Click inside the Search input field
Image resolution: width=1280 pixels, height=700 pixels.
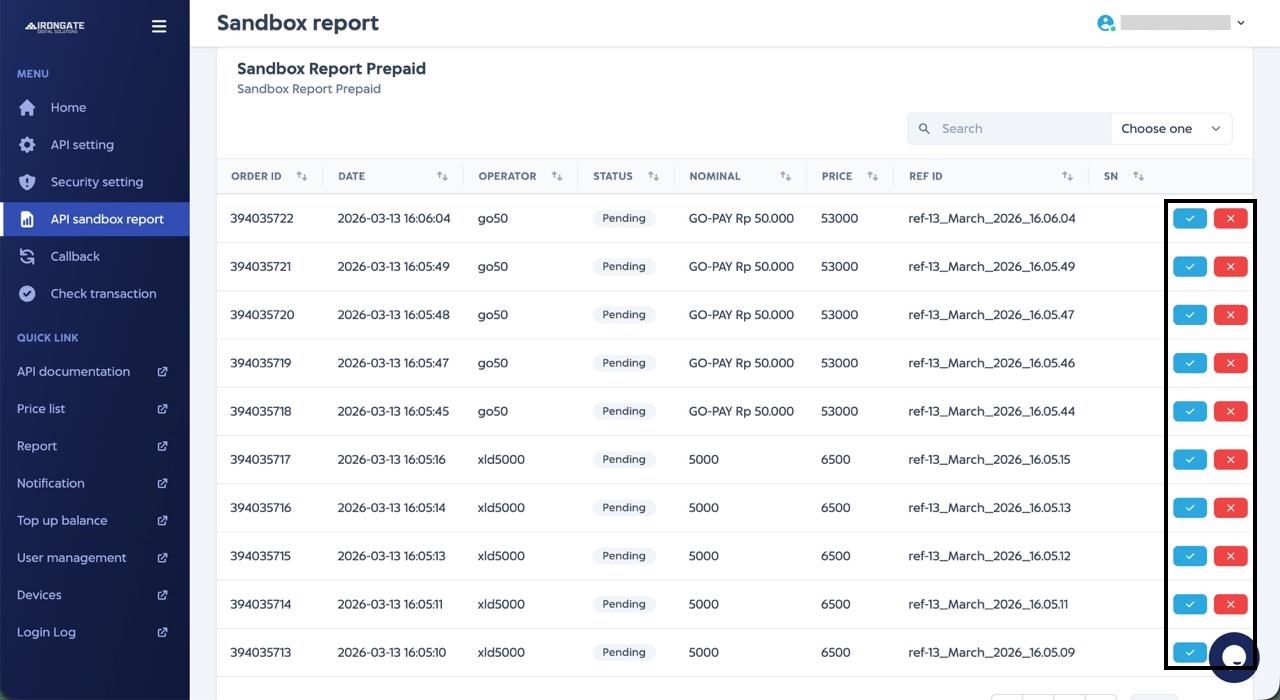1000,128
